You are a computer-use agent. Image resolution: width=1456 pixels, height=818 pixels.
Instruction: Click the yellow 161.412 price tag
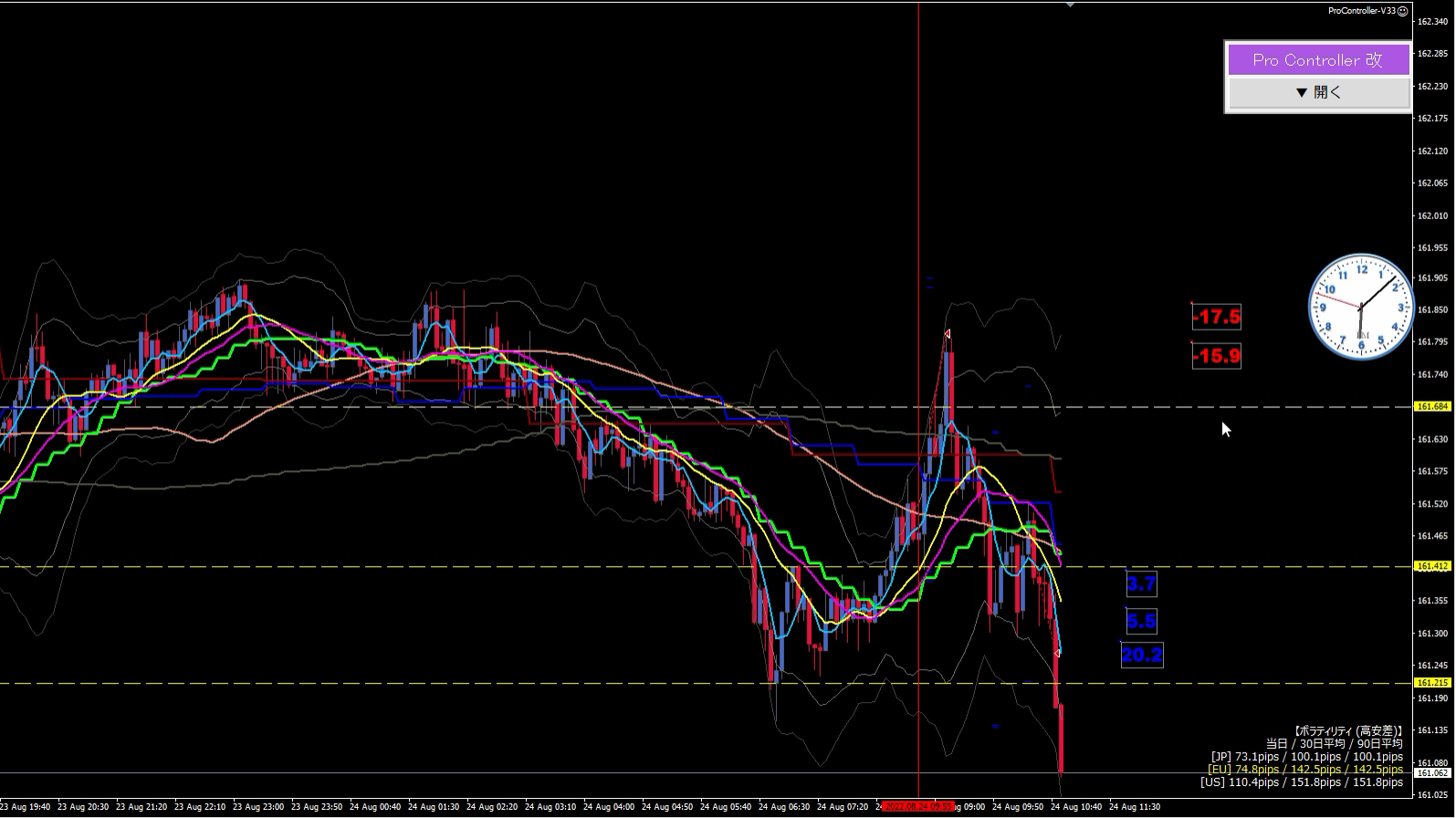[x=1432, y=566]
